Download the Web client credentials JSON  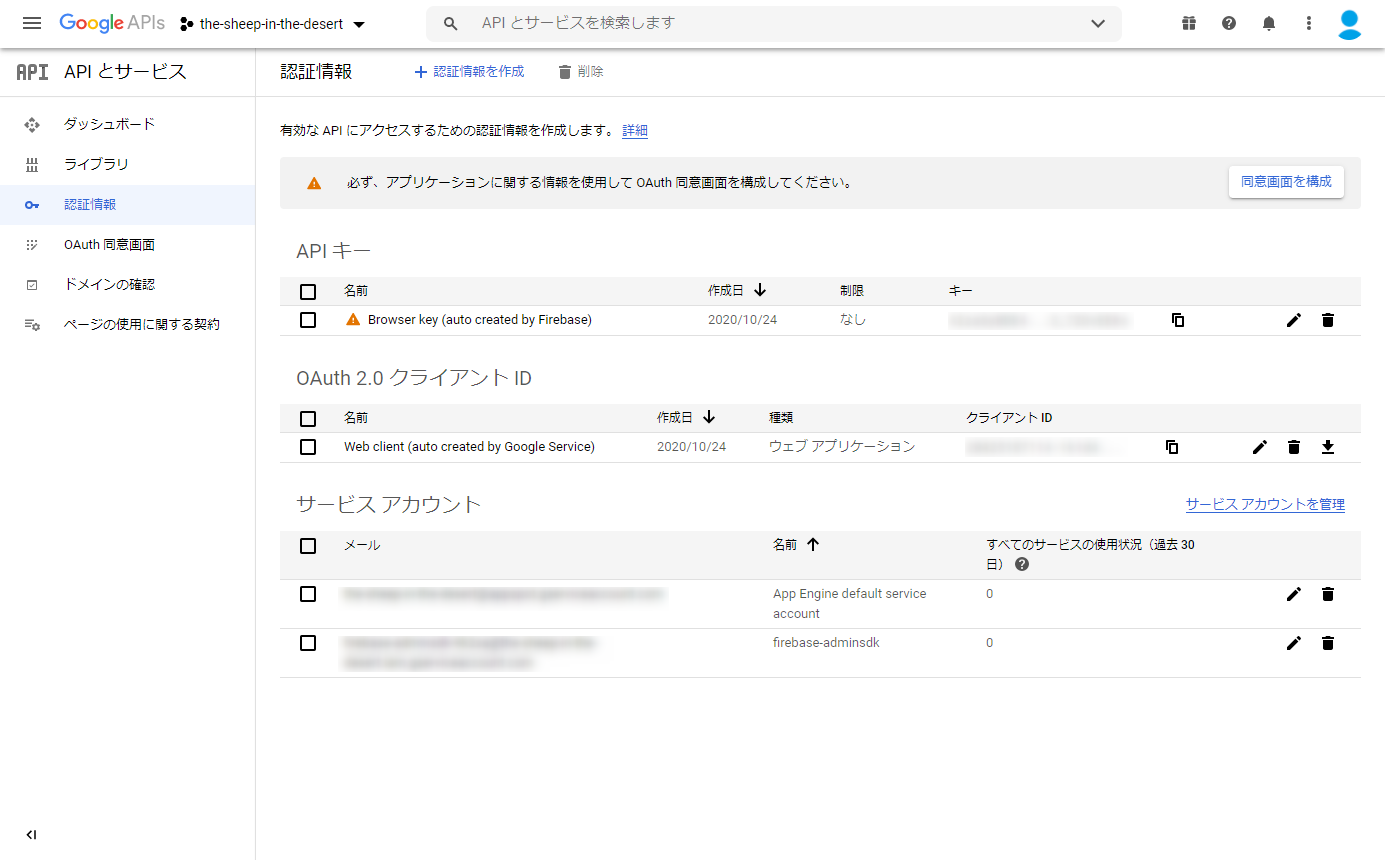[1328, 447]
